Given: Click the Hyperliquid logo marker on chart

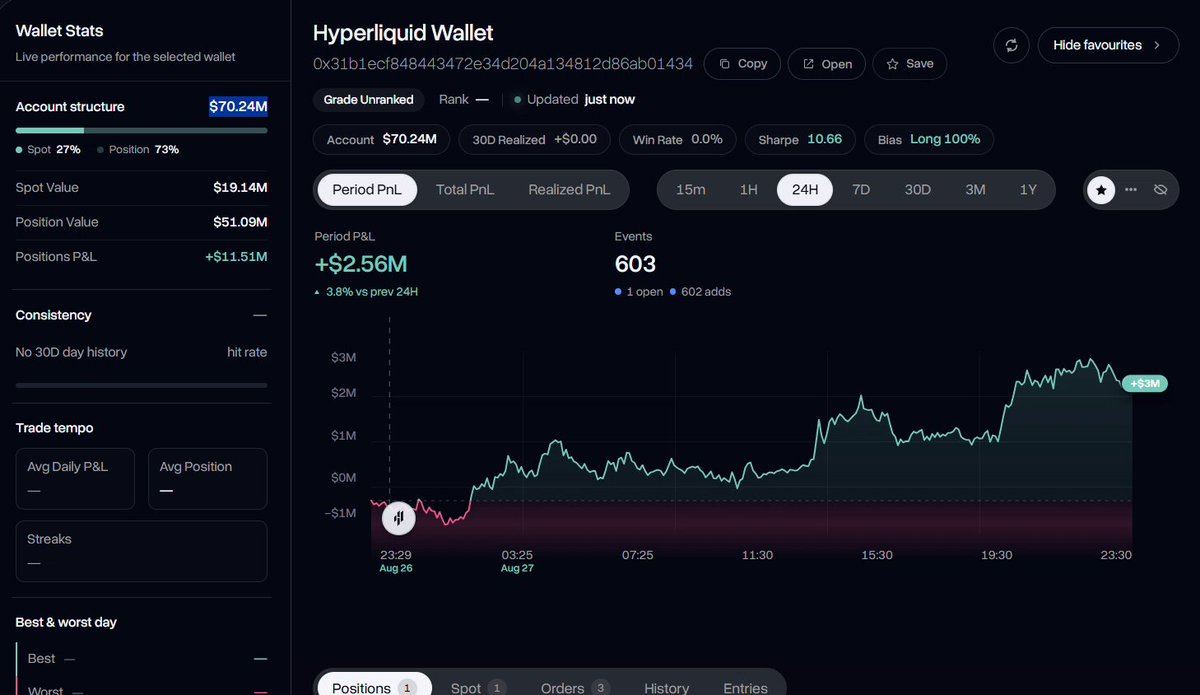Looking at the screenshot, I should 399,518.
